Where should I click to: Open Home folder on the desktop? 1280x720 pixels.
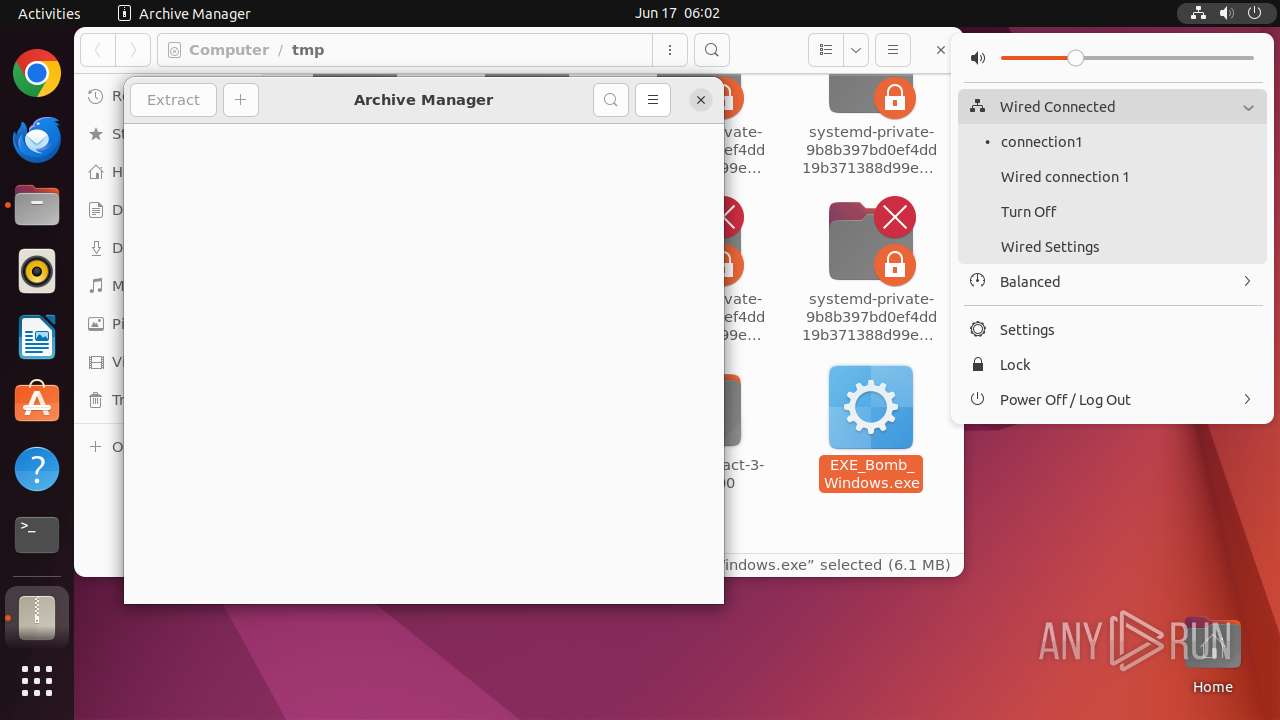pyautogui.click(x=1212, y=656)
